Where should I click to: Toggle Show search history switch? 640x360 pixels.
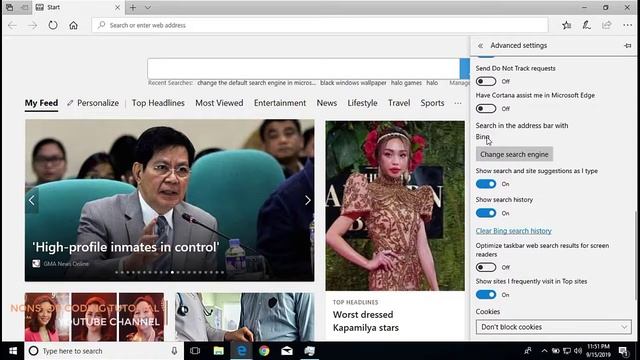[486, 213]
